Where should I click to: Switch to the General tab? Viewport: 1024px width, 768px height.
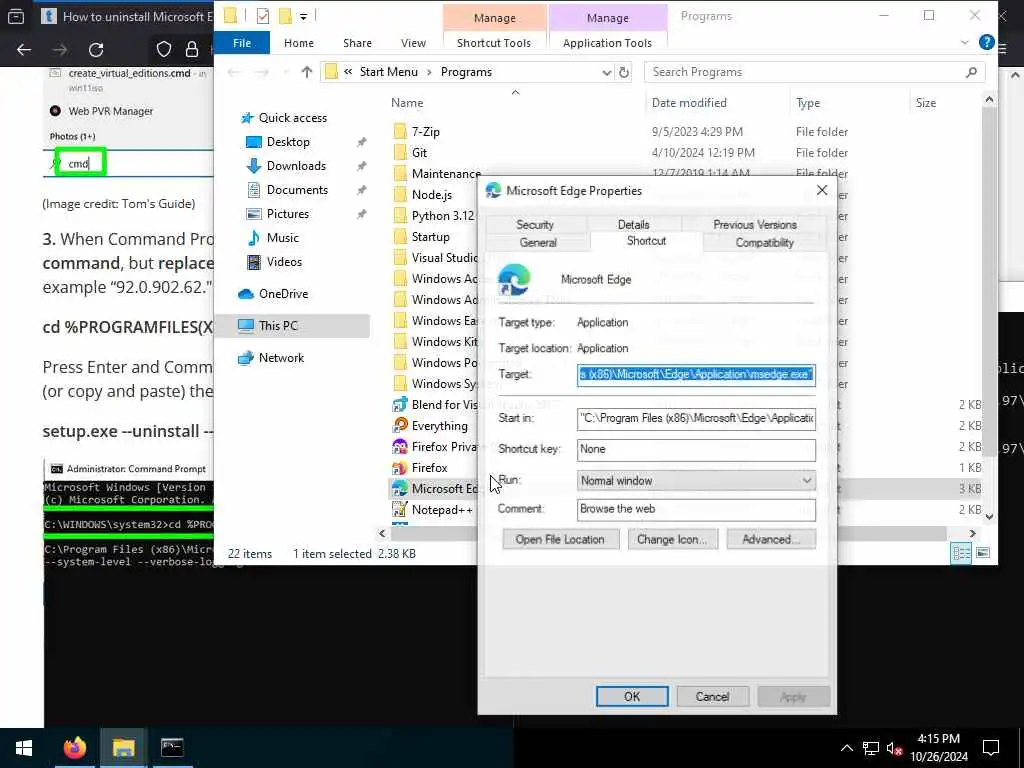click(x=538, y=242)
